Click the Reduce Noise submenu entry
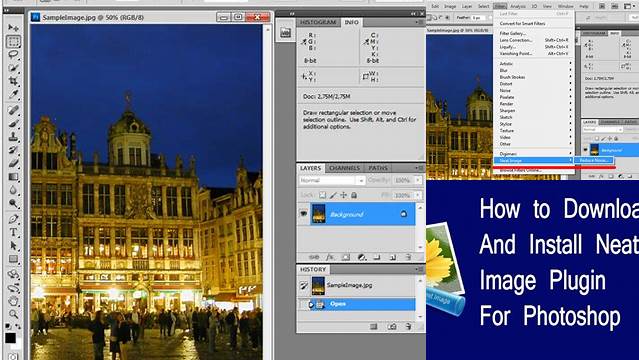 [594, 161]
